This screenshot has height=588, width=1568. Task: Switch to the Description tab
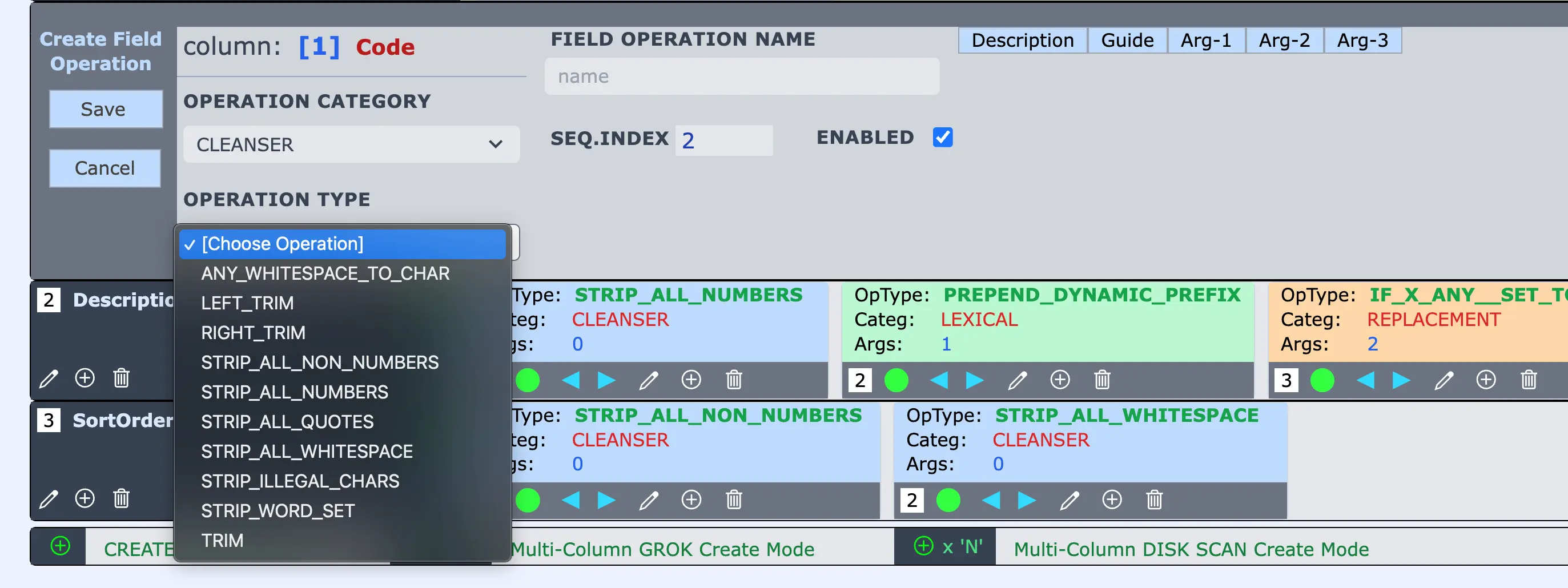pyautogui.click(x=1023, y=40)
